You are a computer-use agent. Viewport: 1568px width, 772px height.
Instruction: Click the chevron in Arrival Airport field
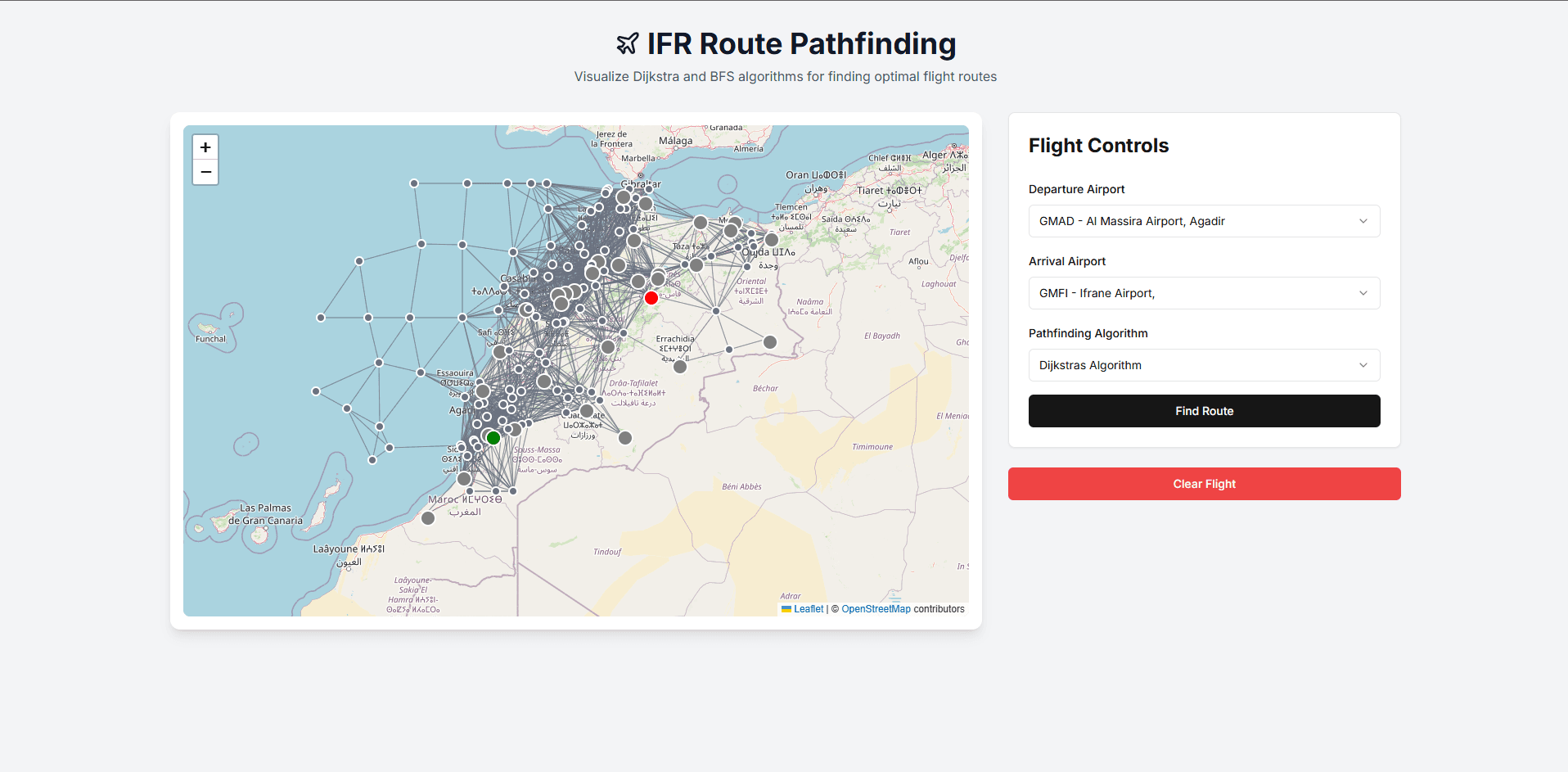click(x=1363, y=293)
